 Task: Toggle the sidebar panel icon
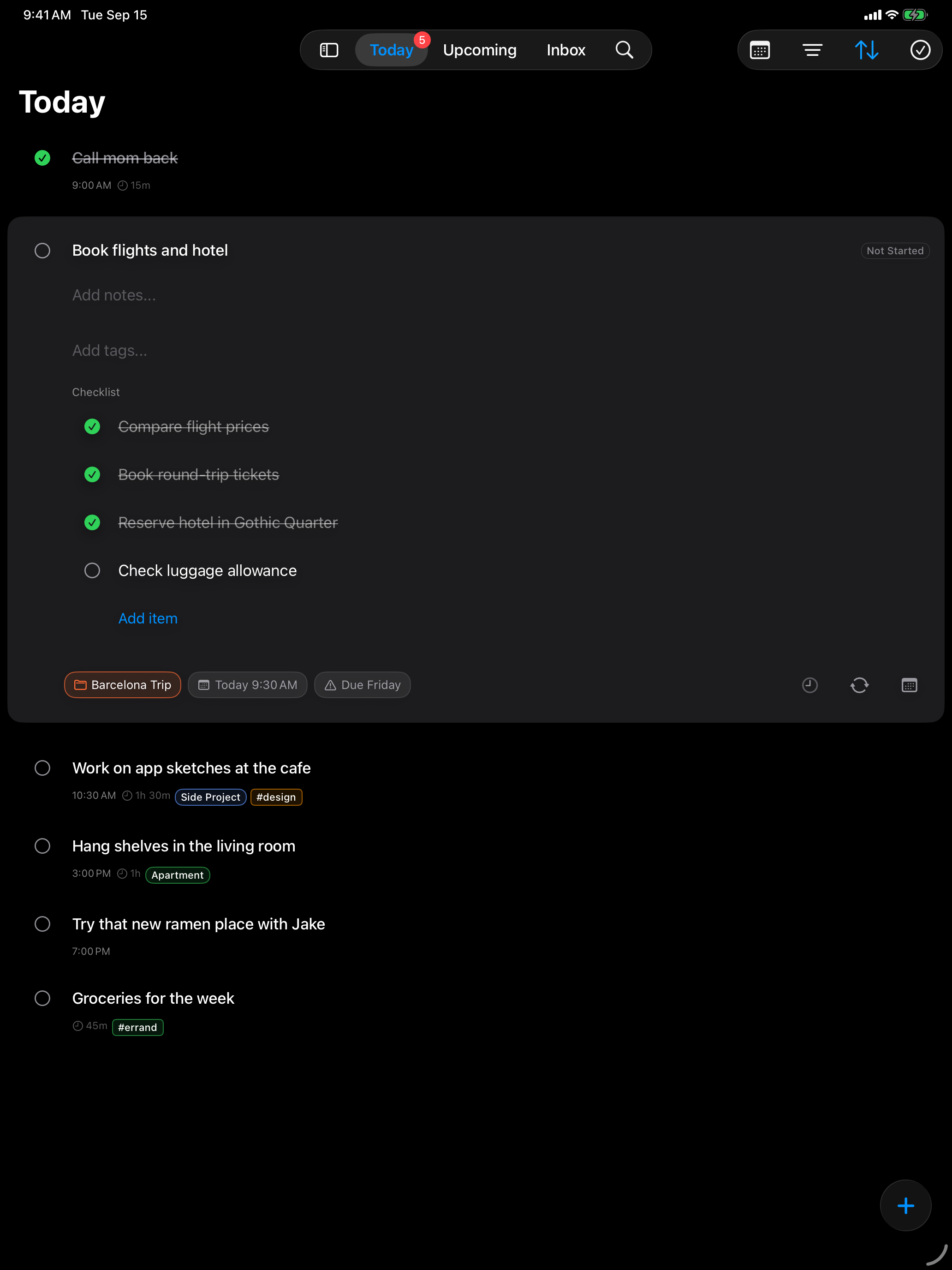329,50
